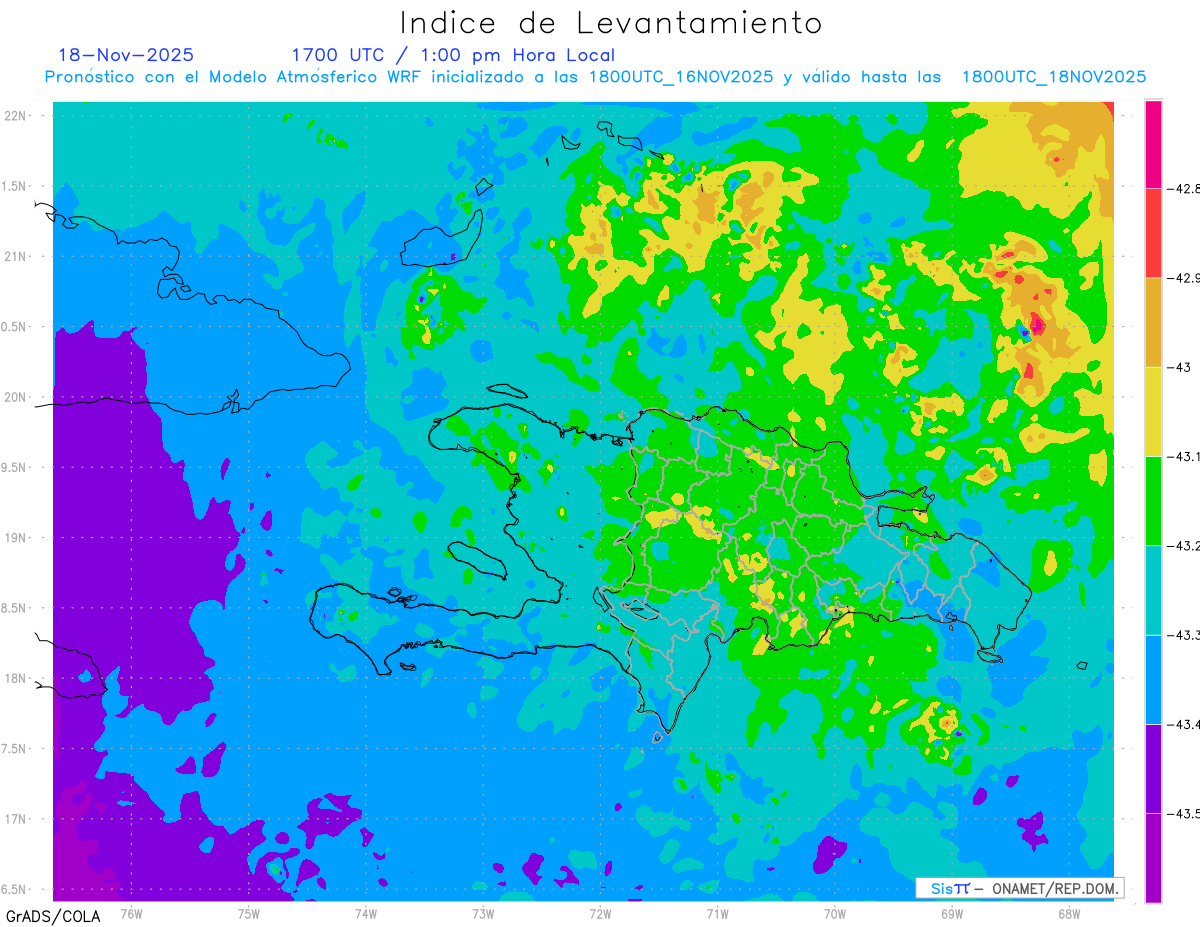The width and height of the screenshot is (1200, 927).
Task: Click legend value "-43.1"
Action: [1183, 456]
